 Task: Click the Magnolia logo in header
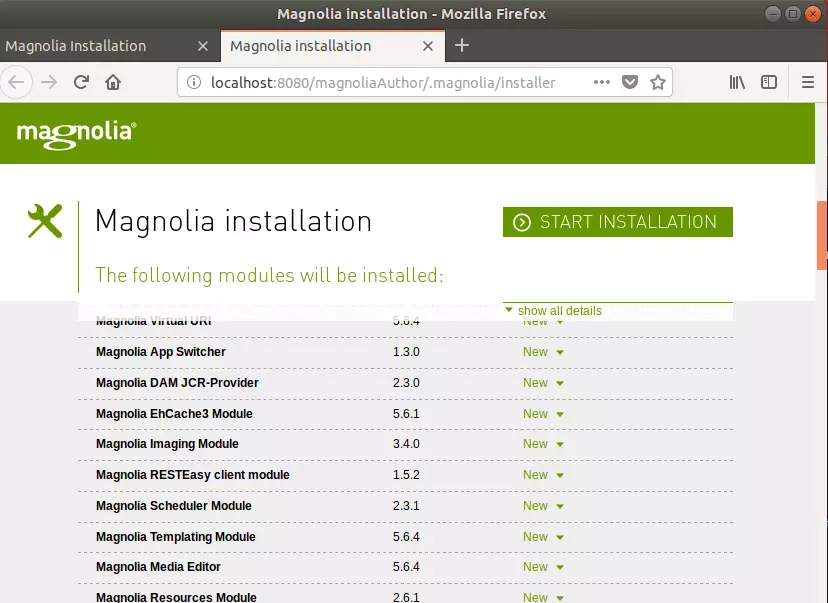[77, 135]
